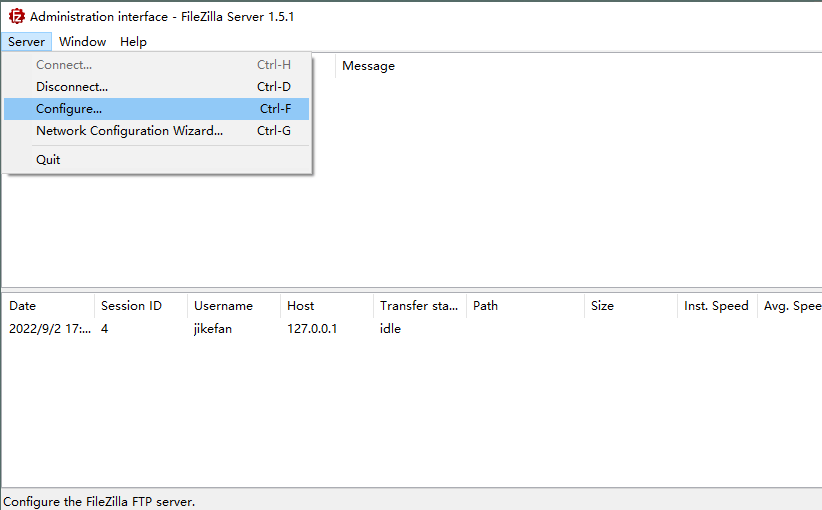Click the 127.0.0.1 host cell
Screen dimensions: 822x510
(x=312, y=329)
